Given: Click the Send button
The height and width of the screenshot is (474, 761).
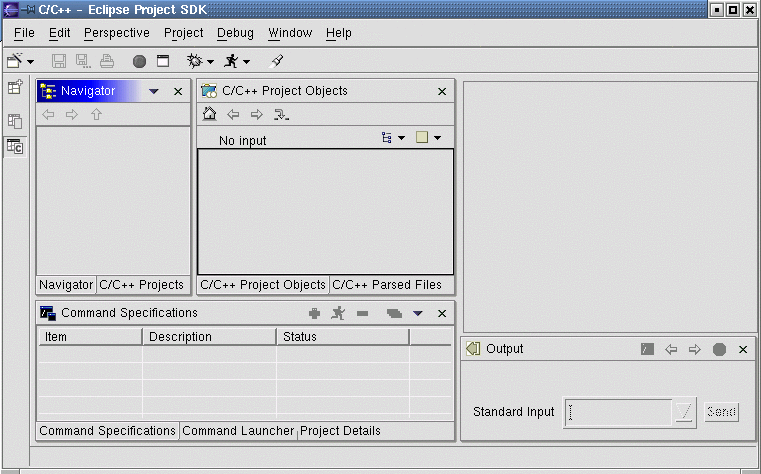Looking at the screenshot, I should (721, 412).
